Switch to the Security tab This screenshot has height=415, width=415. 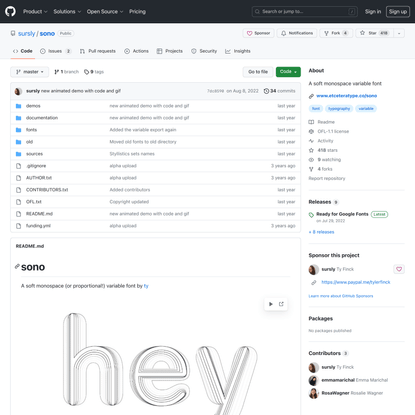[204, 51]
